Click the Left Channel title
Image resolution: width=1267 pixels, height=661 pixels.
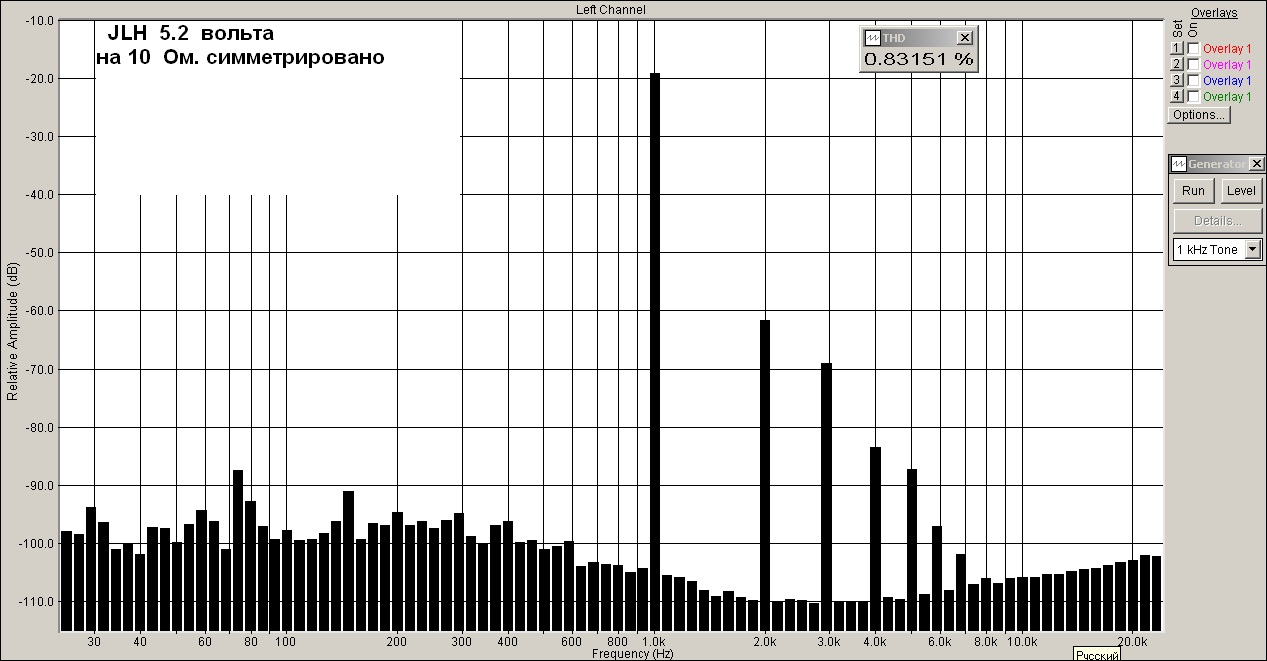coord(610,9)
